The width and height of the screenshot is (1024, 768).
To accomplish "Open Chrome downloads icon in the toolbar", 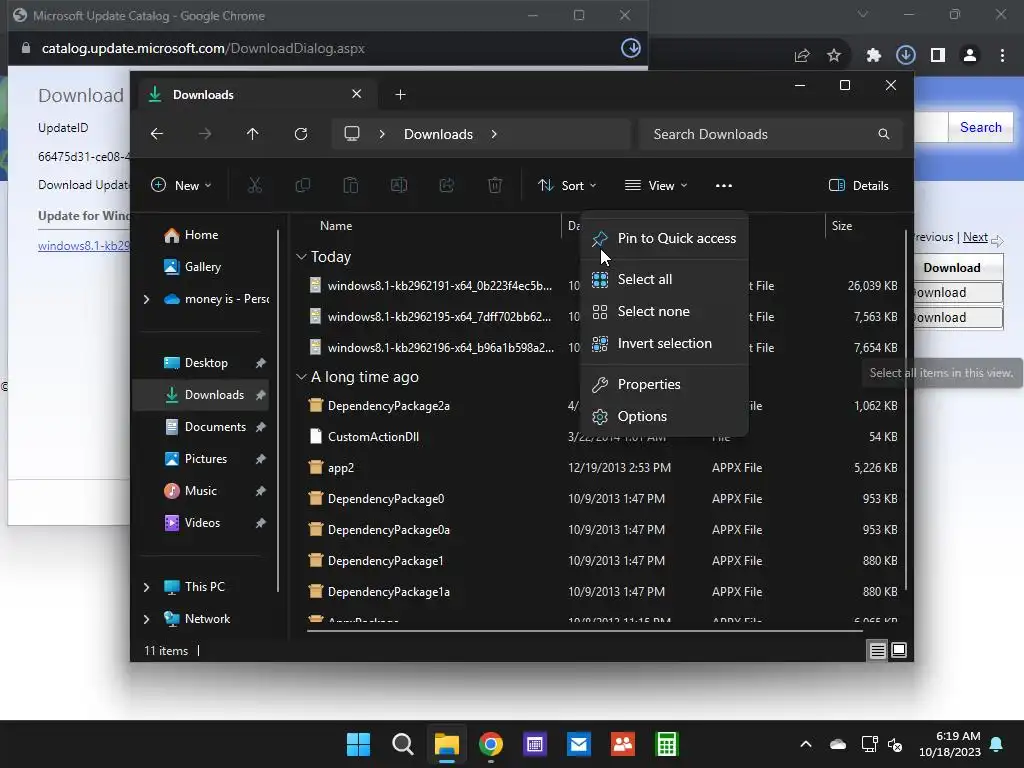I will pyautogui.click(x=906, y=55).
